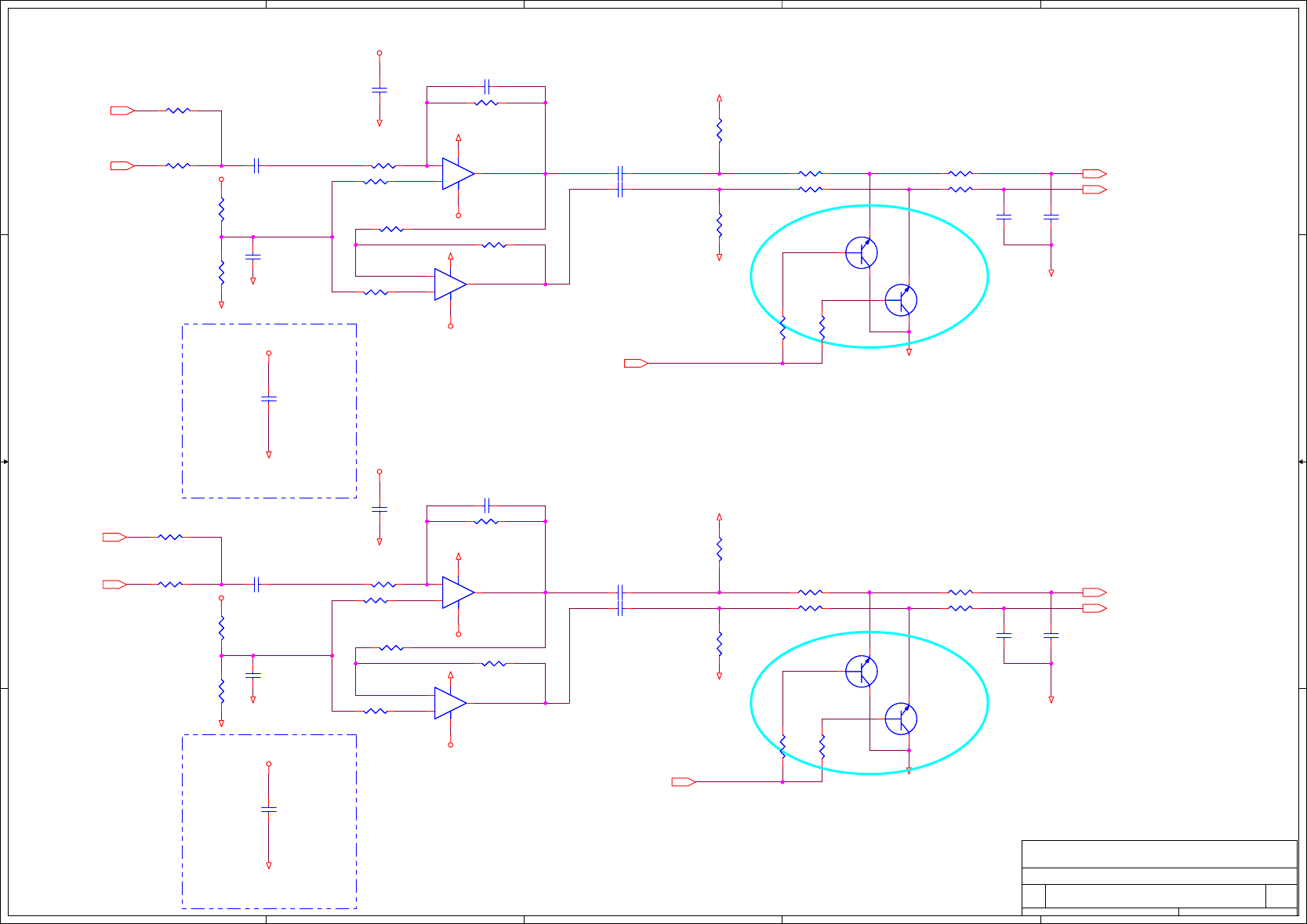This screenshot has width=1307, height=924.
Task: Click the dual output coupling capacitor in the top circuit
Action: pos(620,181)
